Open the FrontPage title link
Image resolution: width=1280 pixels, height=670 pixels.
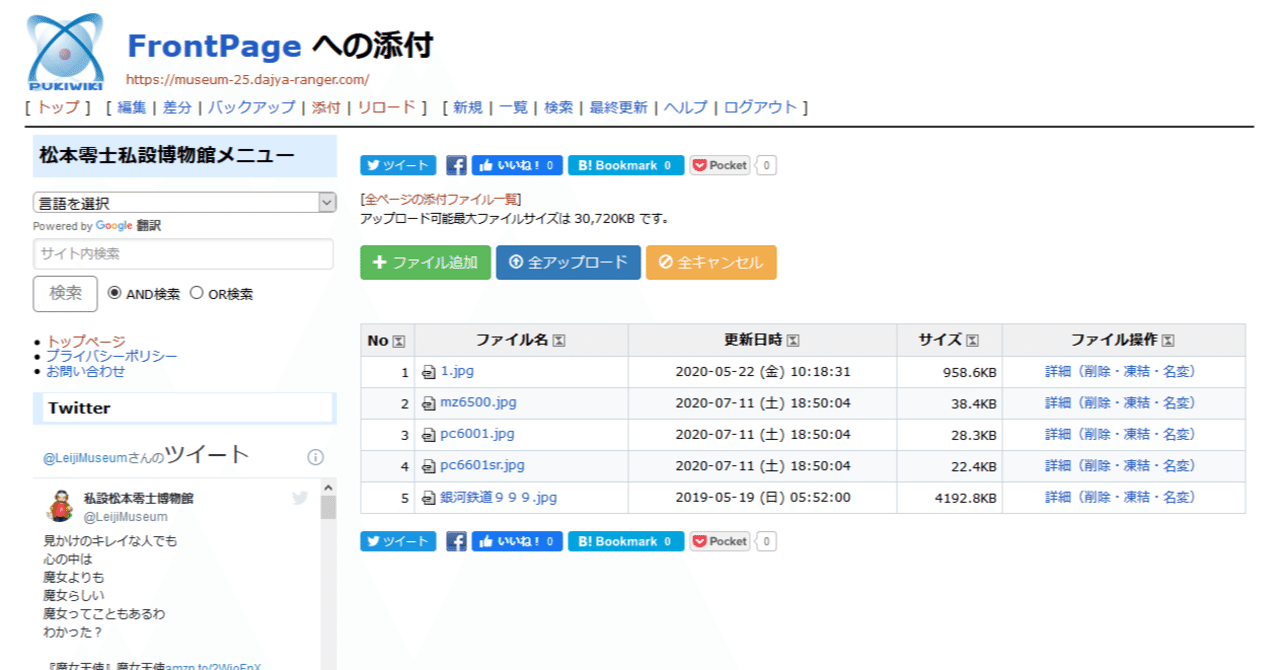click(x=214, y=45)
